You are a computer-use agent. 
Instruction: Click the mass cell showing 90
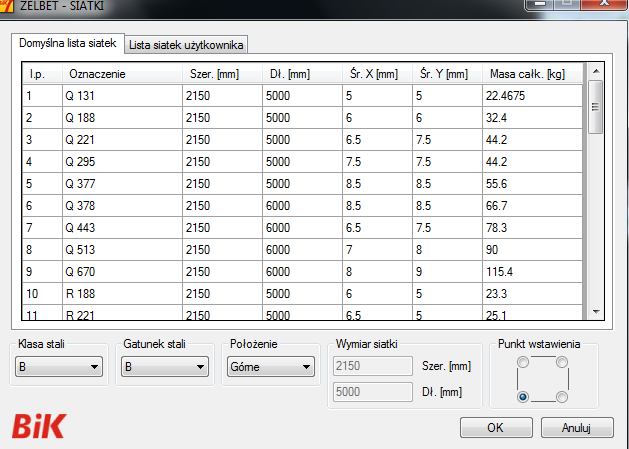coord(532,250)
